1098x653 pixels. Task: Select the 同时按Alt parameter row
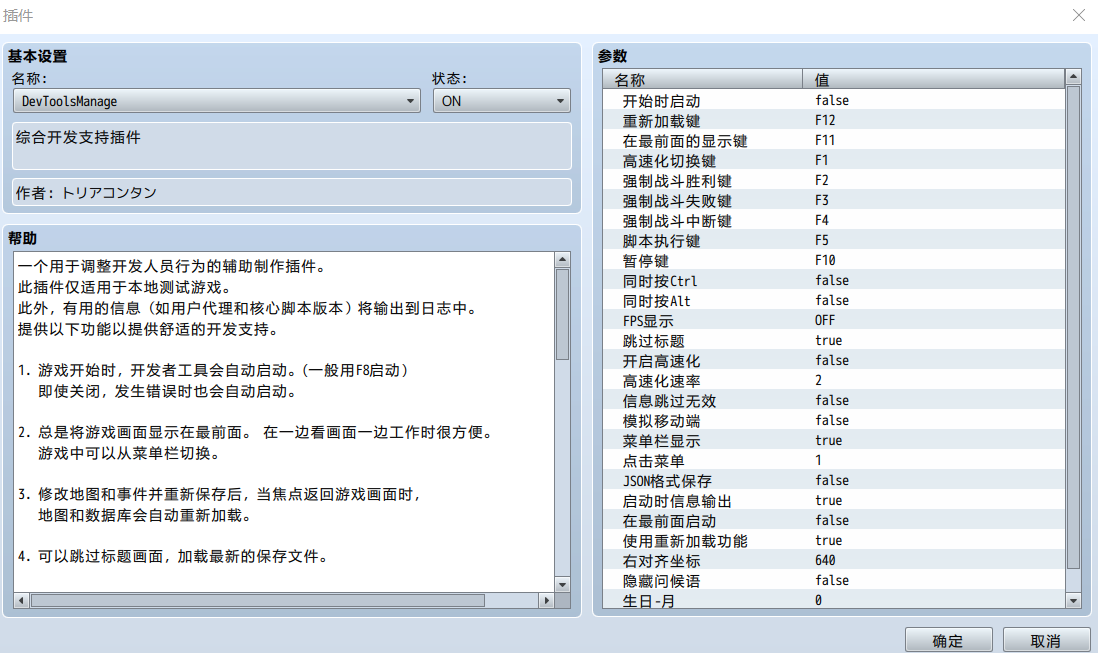(x=833, y=301)
